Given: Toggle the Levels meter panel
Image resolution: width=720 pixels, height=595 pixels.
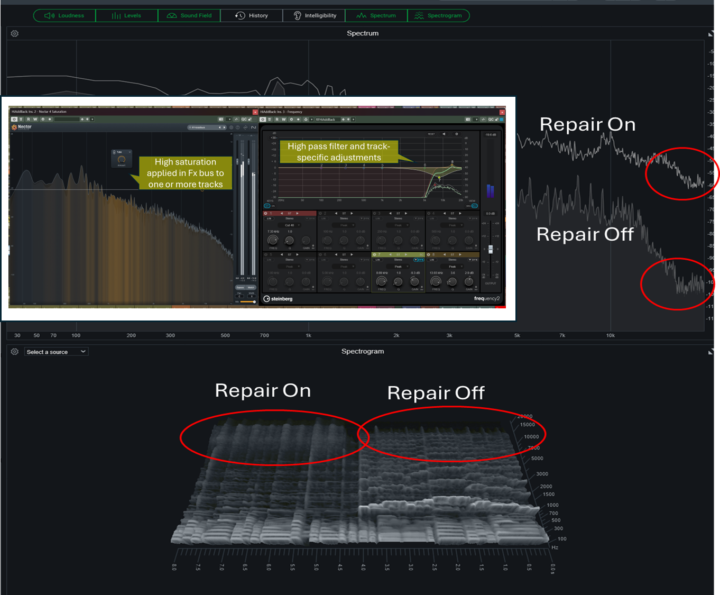Looking at the screenshot, I should 127,16.
